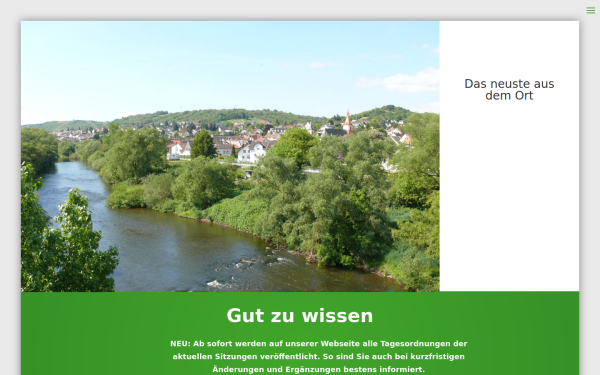The image size is (600, 375).
Task: Open the green hamburger menu icon
Action: coord(590,10)
